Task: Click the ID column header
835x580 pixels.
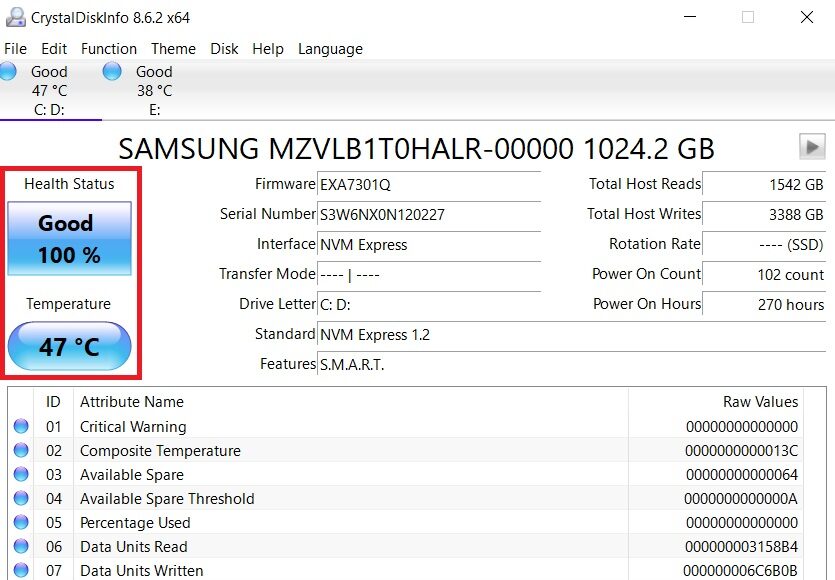Action: tap(53, 402)
